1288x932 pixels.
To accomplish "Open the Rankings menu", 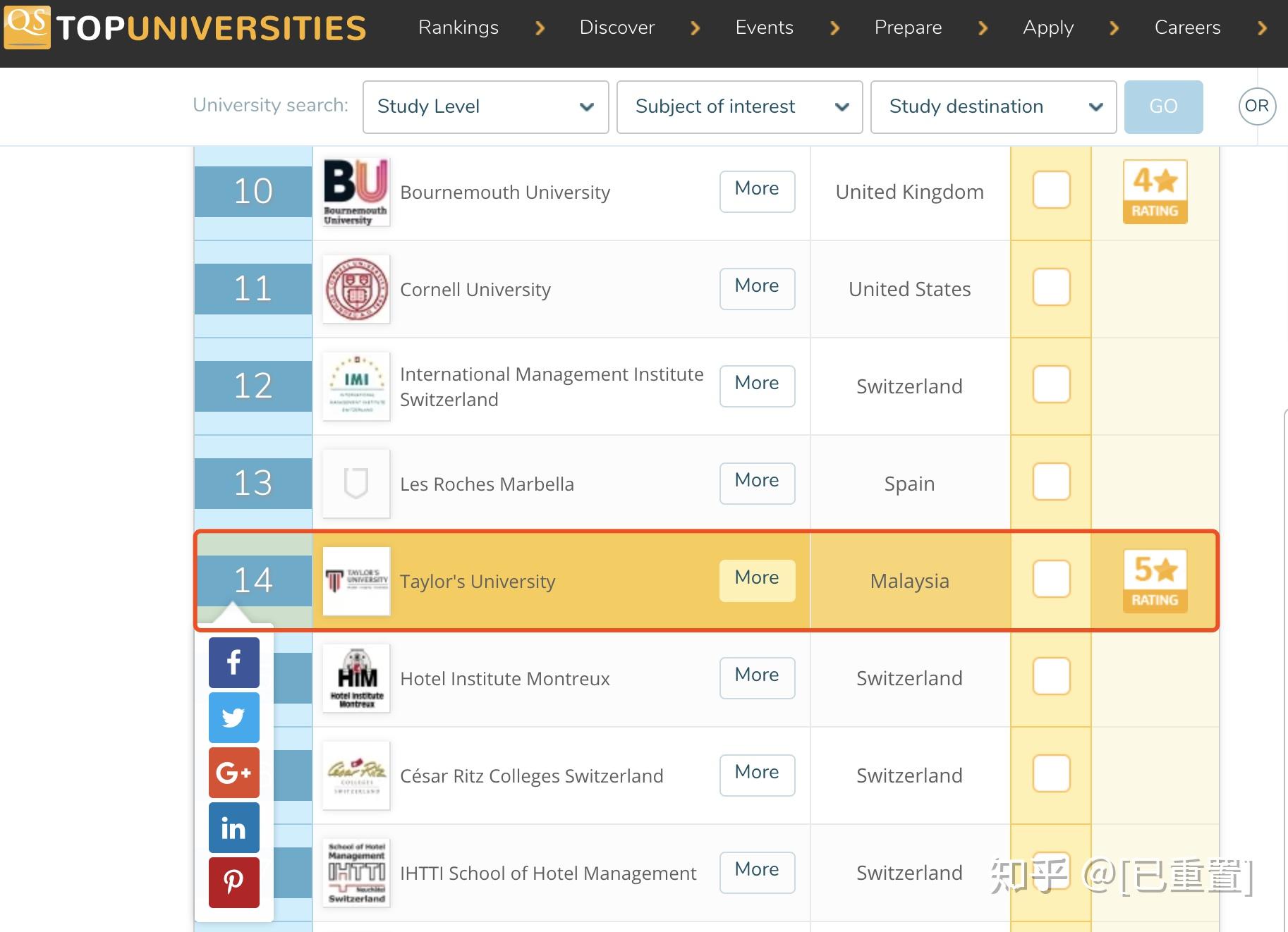I will coord(458,27).
